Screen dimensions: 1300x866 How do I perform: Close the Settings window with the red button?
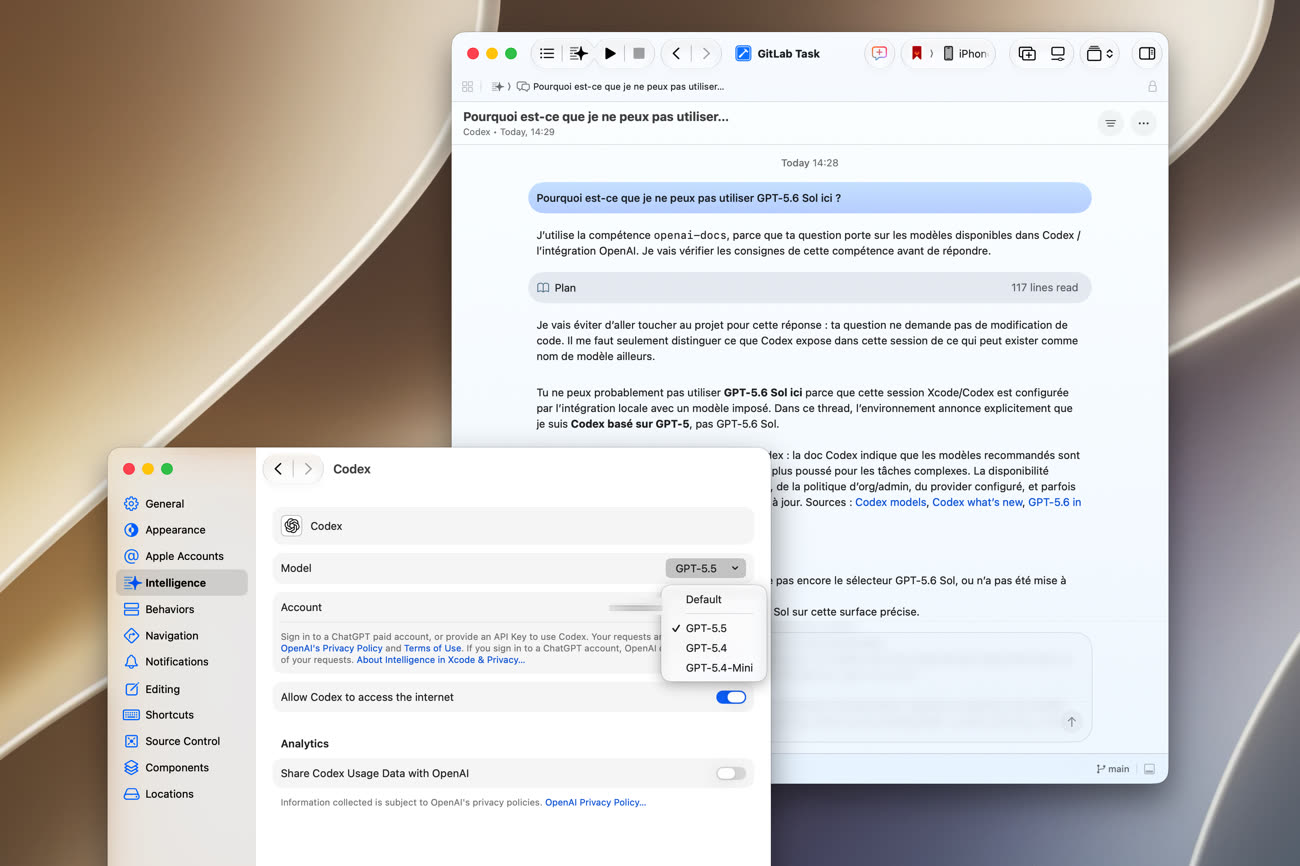129,469
